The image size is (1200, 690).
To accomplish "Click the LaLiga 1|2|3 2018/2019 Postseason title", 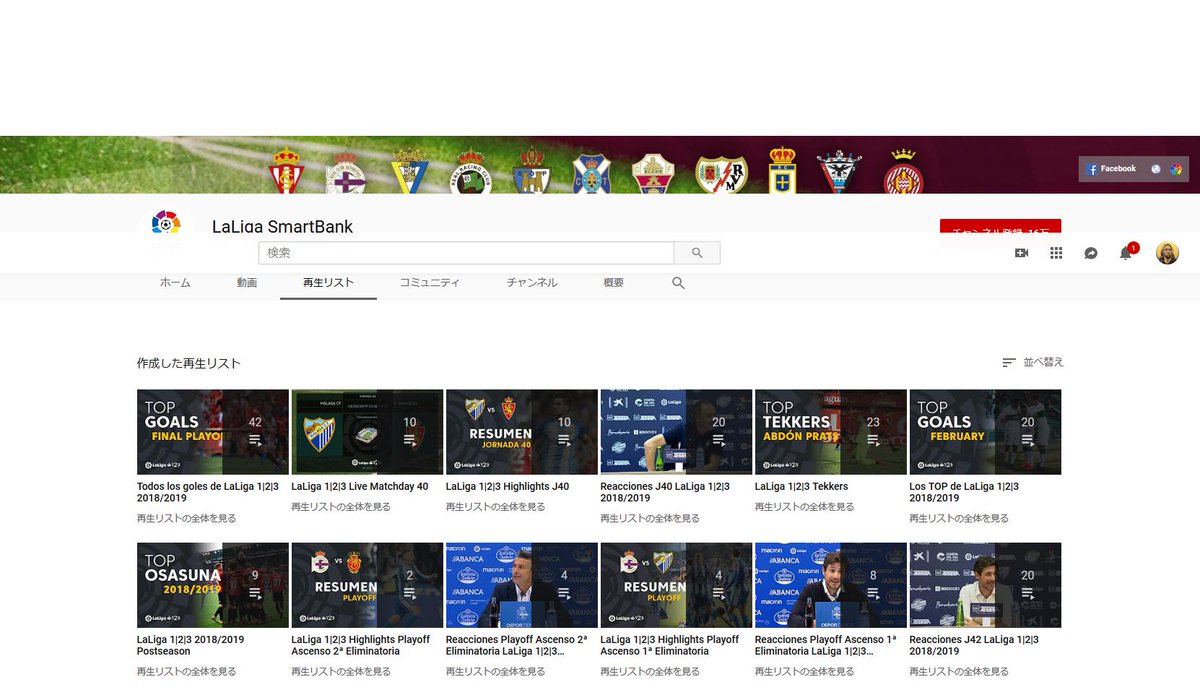I will click(190, 645).
